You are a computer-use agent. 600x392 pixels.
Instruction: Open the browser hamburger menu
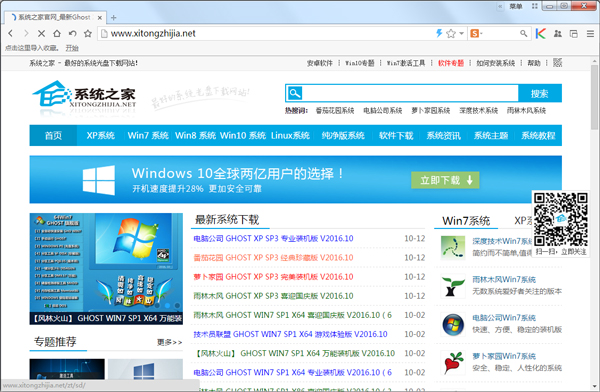tap(590, 34)
